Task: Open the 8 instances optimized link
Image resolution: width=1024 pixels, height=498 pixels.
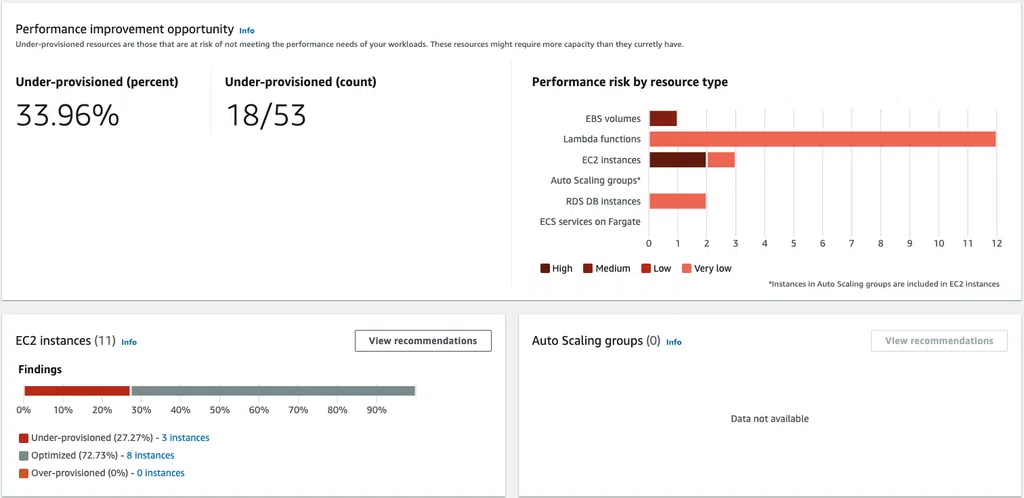Action: 150,456
